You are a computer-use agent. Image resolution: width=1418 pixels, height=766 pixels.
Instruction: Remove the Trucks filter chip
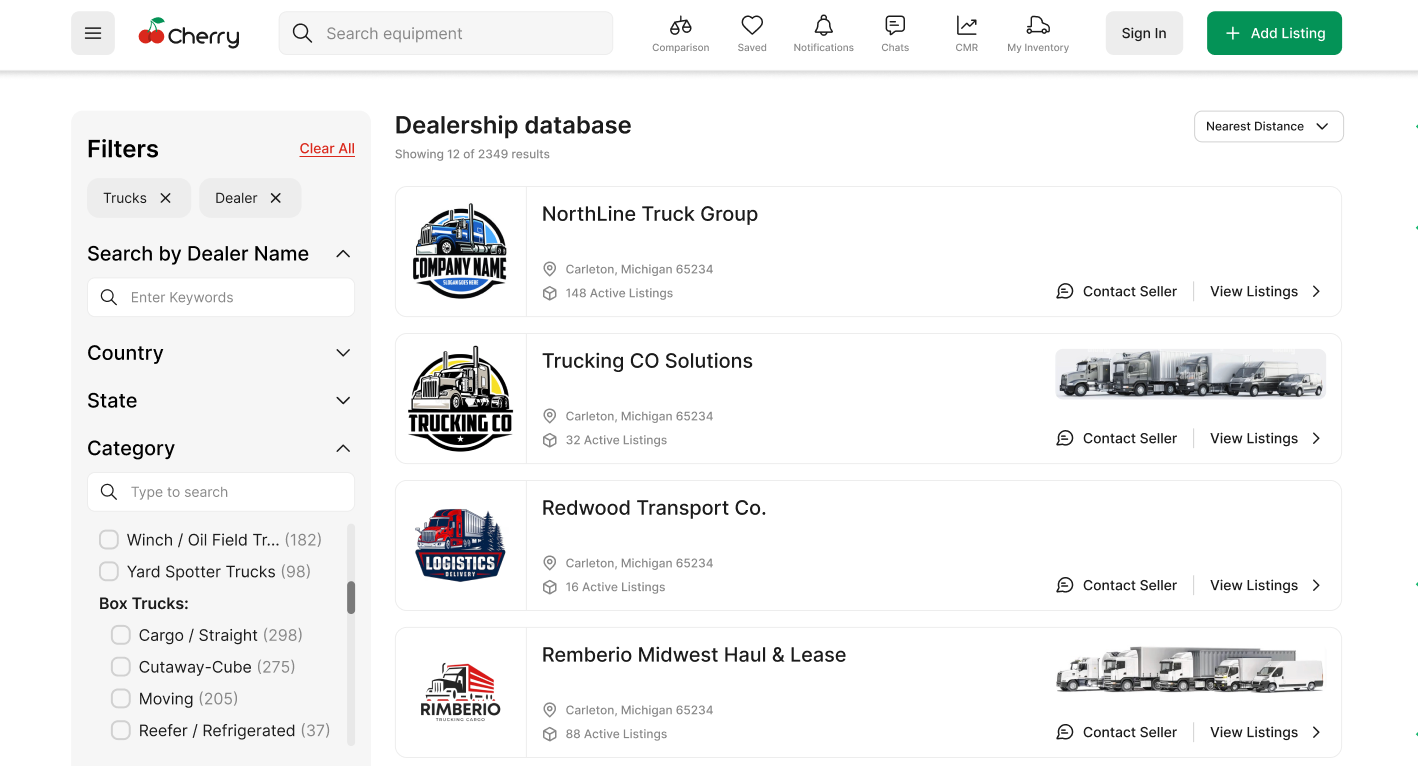coord(166,198)
